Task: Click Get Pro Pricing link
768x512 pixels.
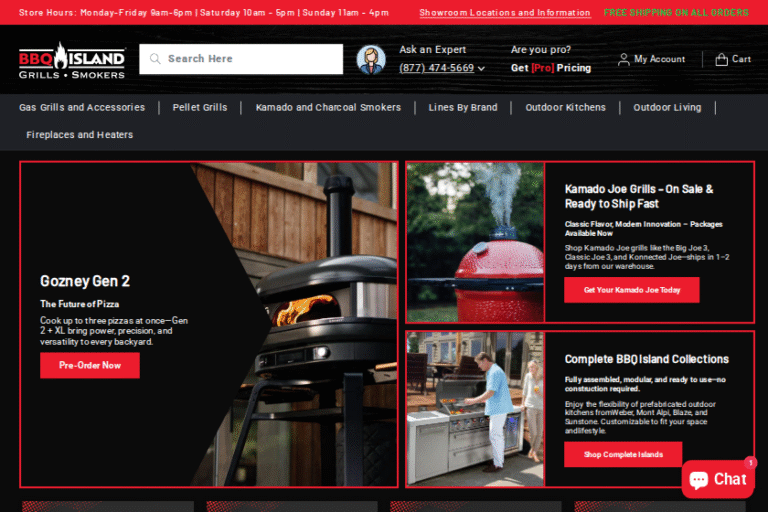Action: (x=550, y=68)
